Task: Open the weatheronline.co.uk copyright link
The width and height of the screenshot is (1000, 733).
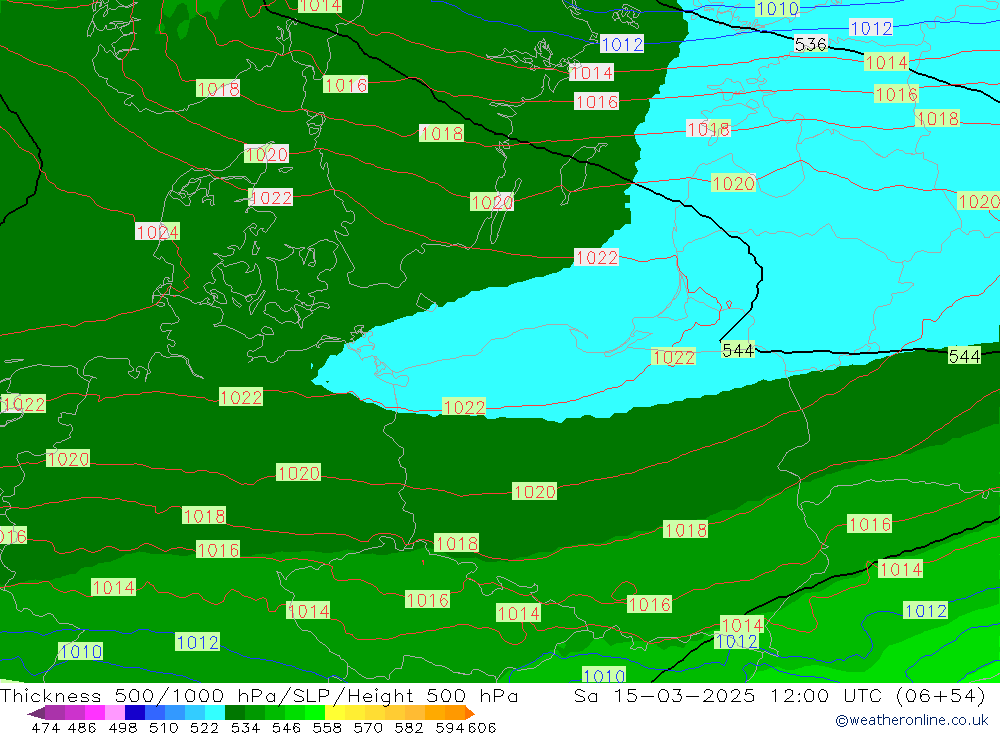Action: coord(911,720)
